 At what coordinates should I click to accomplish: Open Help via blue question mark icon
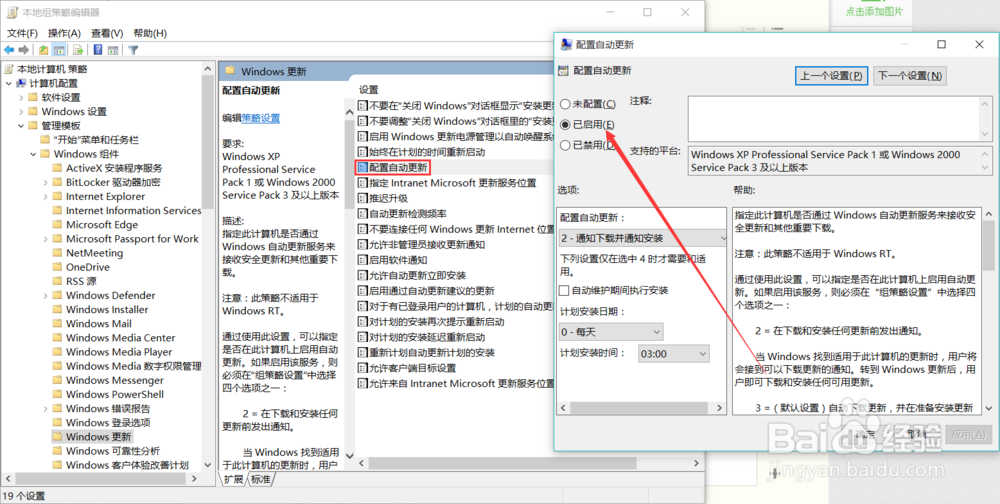point(98,50)
